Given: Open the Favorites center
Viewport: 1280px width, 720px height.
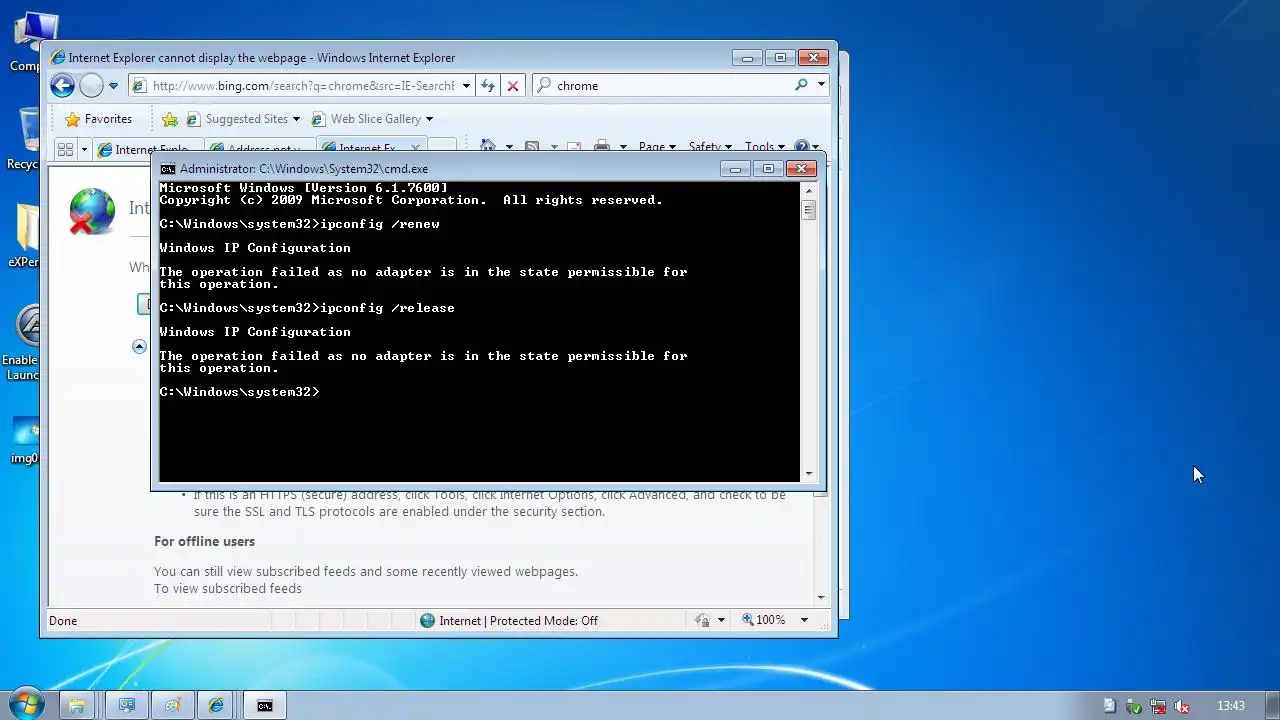Looking at the screenshot, I should click(x=98, y=119).
